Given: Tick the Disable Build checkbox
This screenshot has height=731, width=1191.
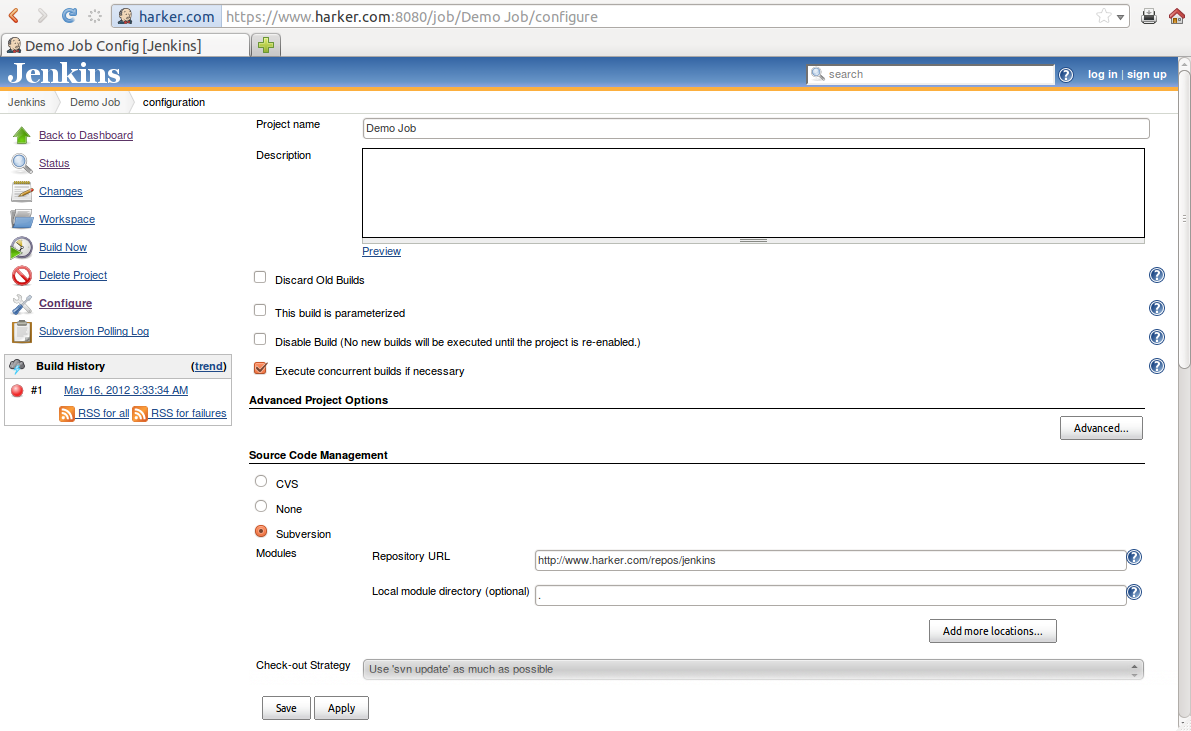Looking at the screenshot, I should pos(260,339).
